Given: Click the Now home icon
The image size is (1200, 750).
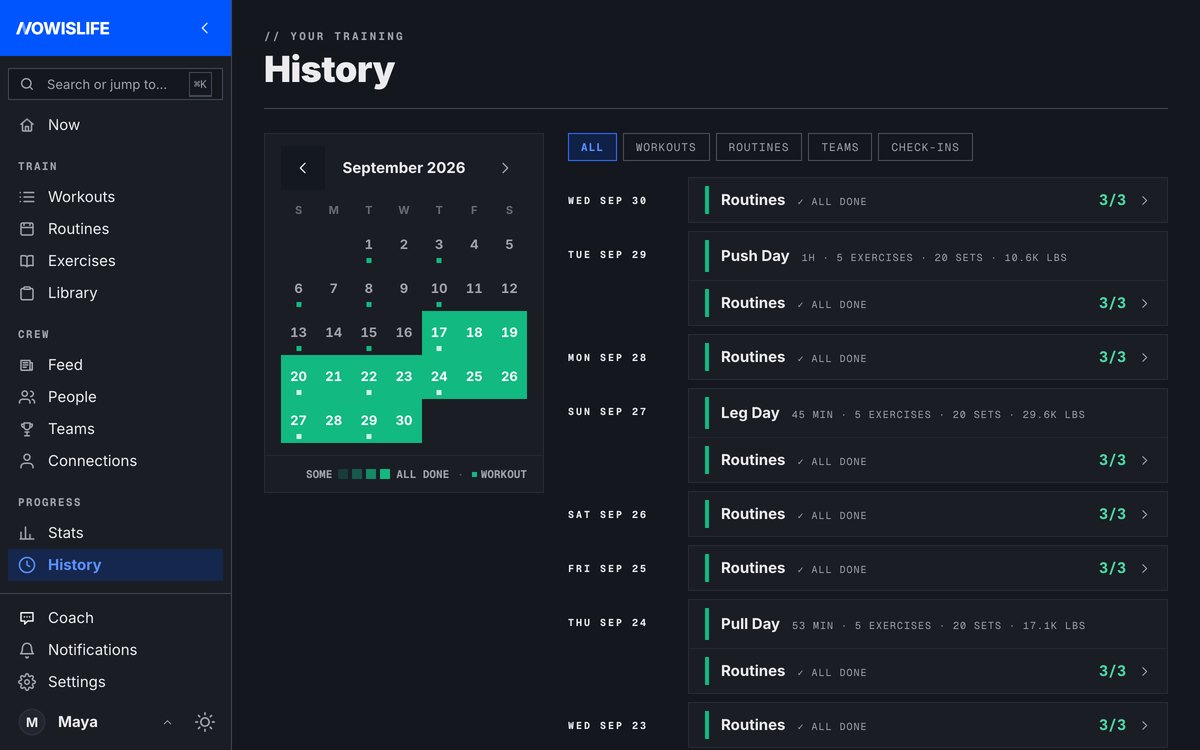Looking at the screenshot, I should click(x=27, y=125).
